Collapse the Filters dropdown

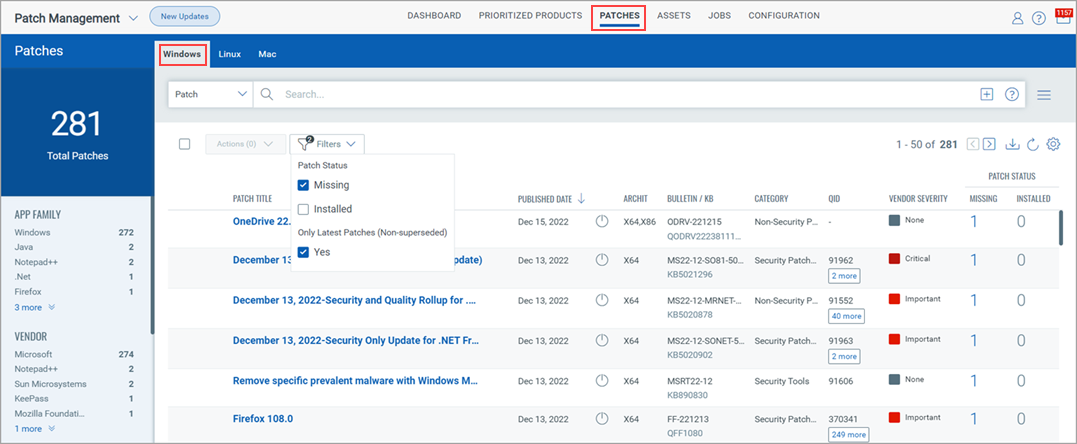coord(327,144)
